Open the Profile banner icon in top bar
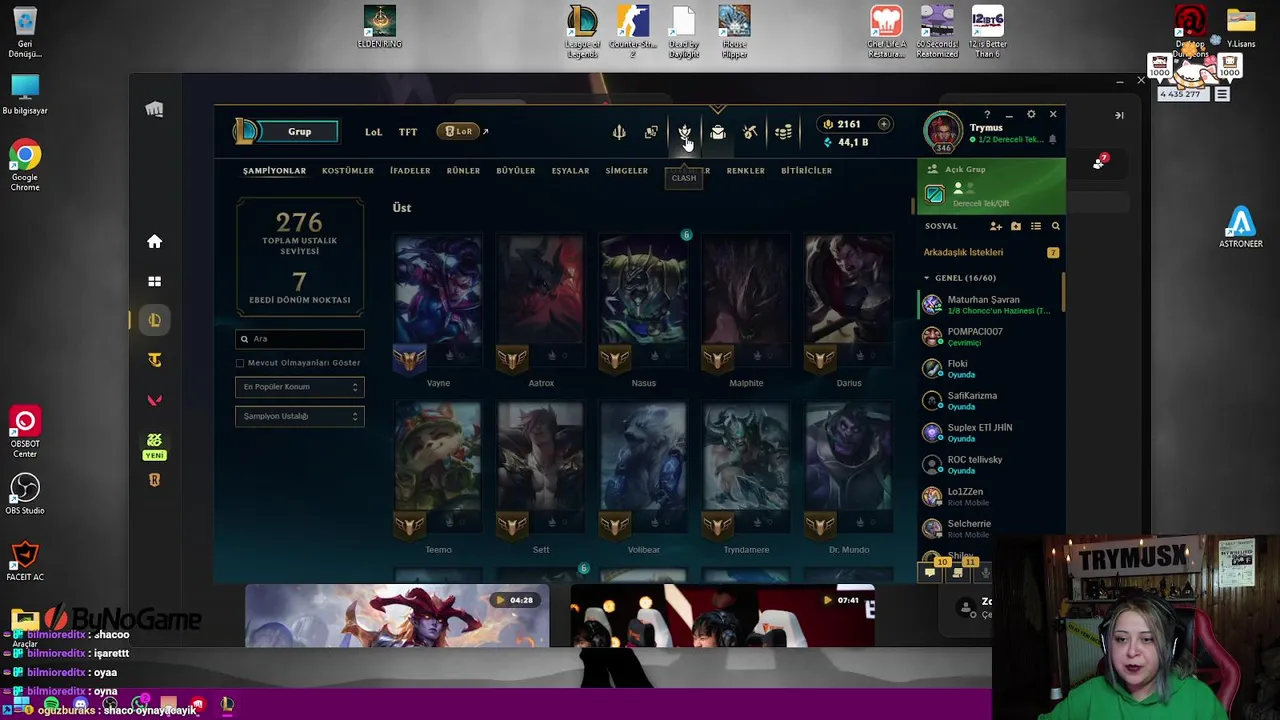 619,132
